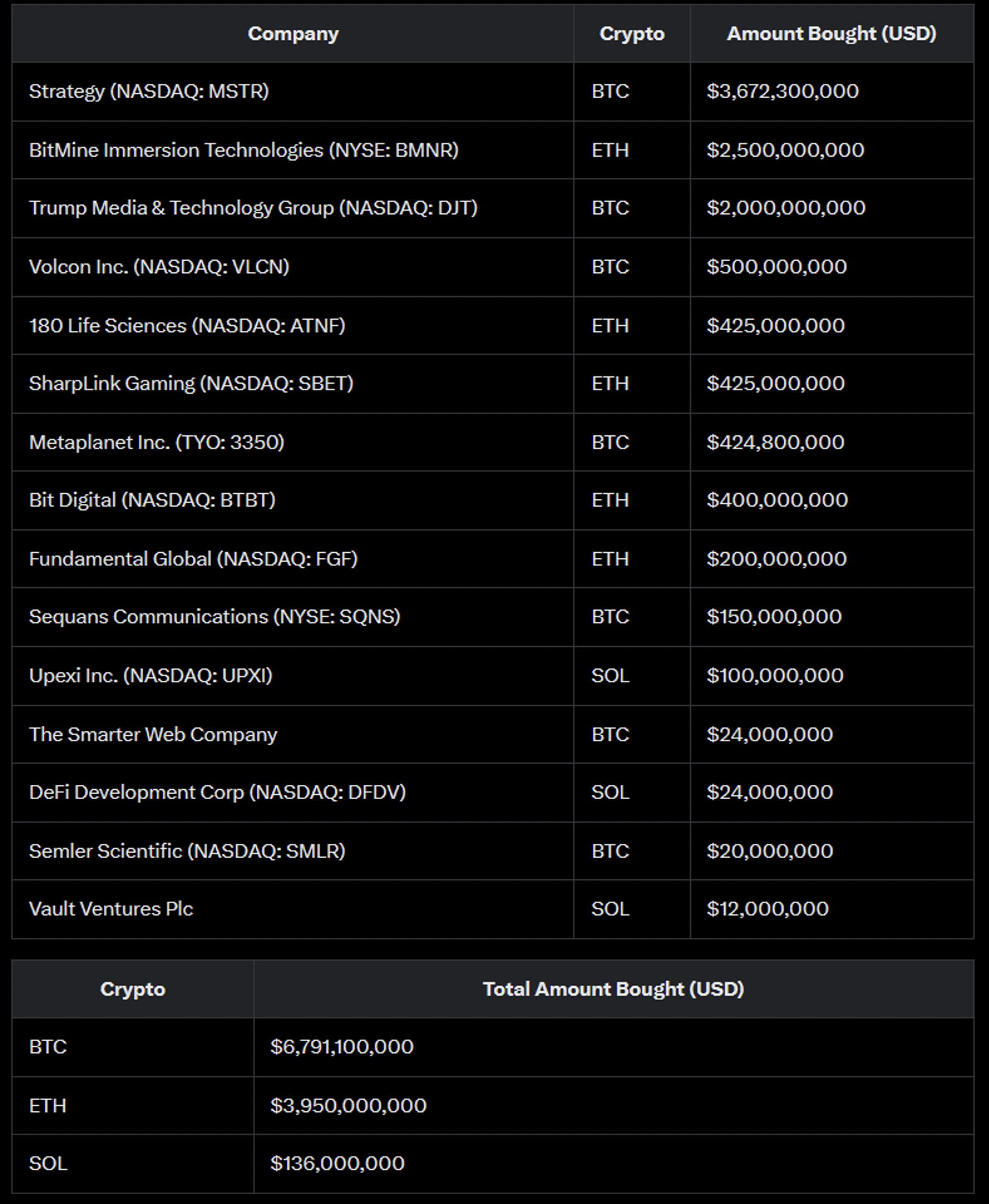Click SOL in the DeFi Development row

pos(610,792)
